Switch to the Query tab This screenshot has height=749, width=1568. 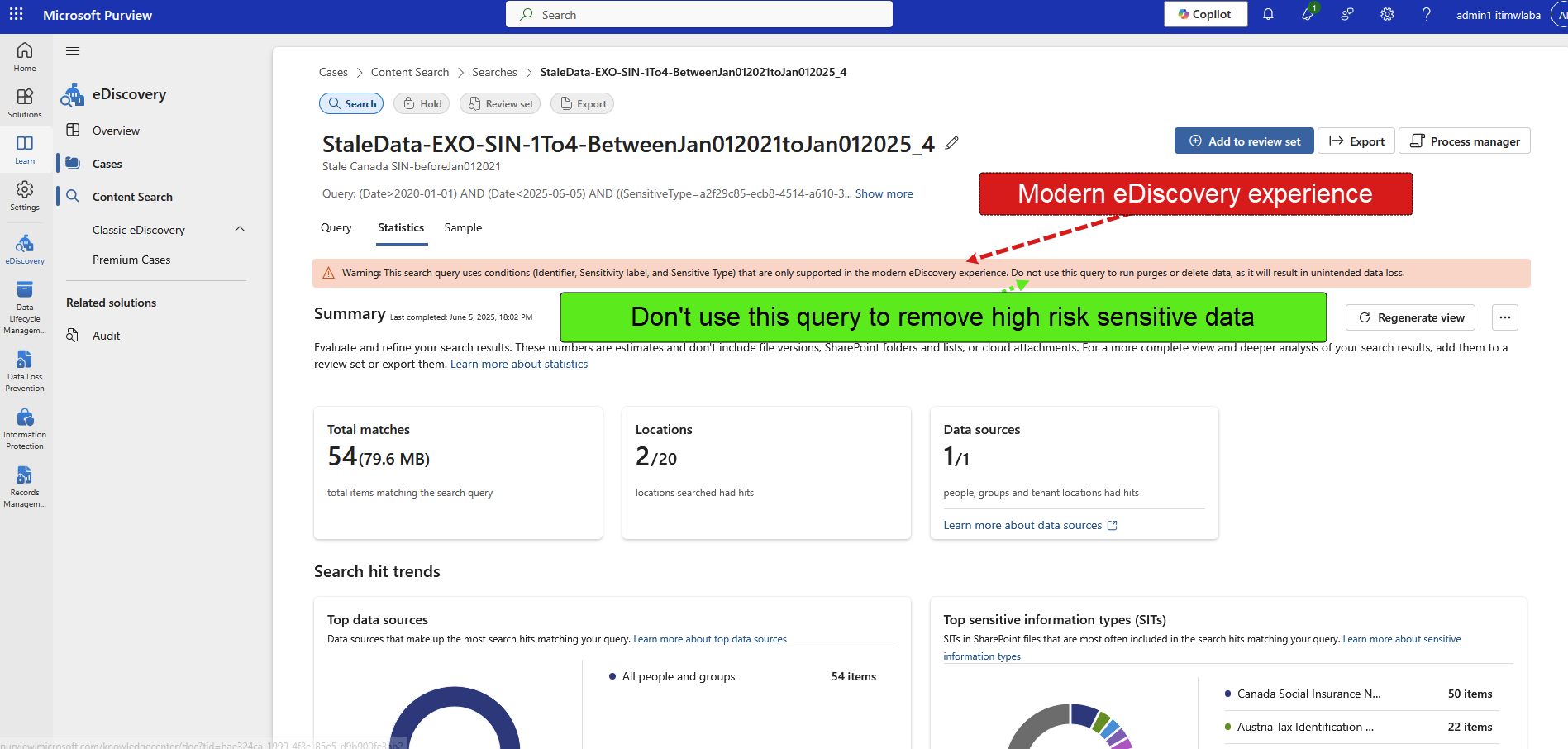click(x=336, y=227)
